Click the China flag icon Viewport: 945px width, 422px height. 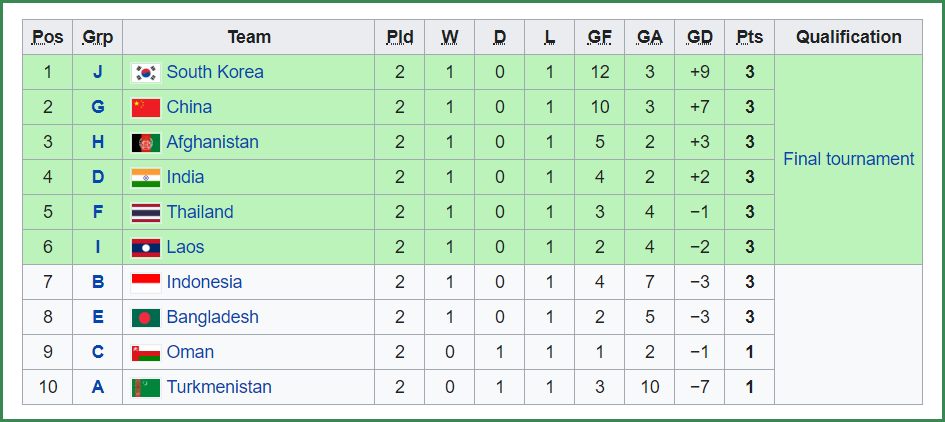coord(146,107)
